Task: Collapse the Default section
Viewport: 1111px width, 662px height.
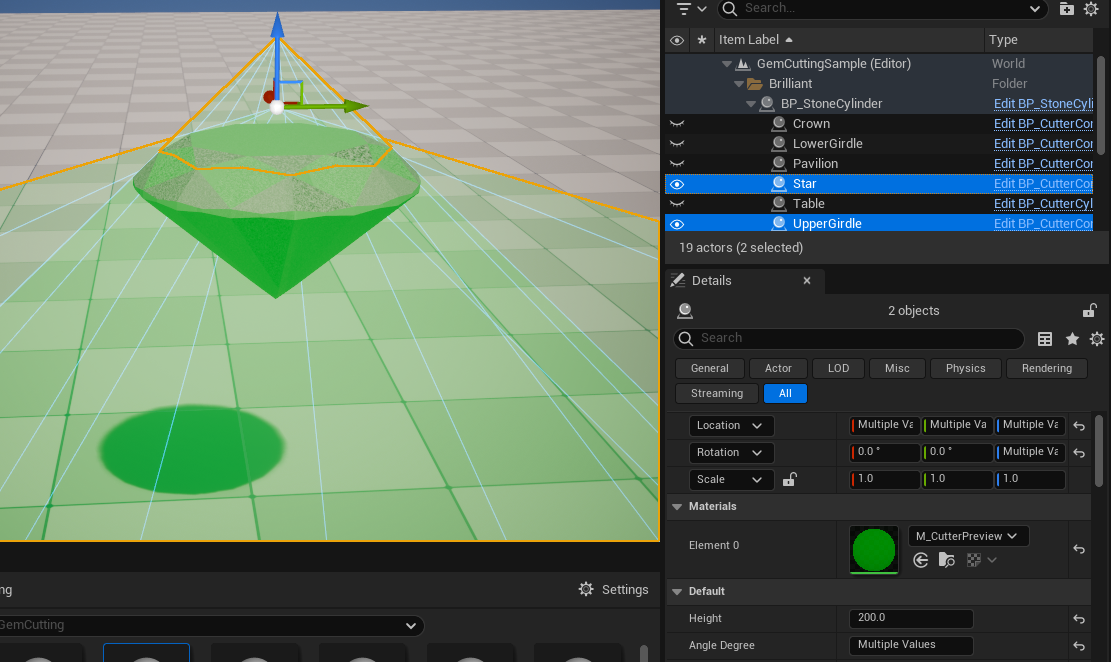Action: pos(677,592)
